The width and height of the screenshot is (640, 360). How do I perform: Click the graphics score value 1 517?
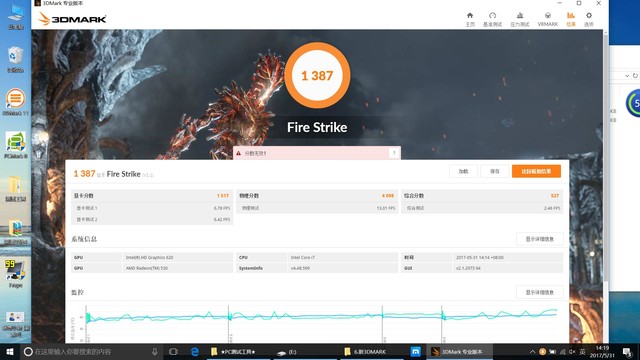[223, 196]
